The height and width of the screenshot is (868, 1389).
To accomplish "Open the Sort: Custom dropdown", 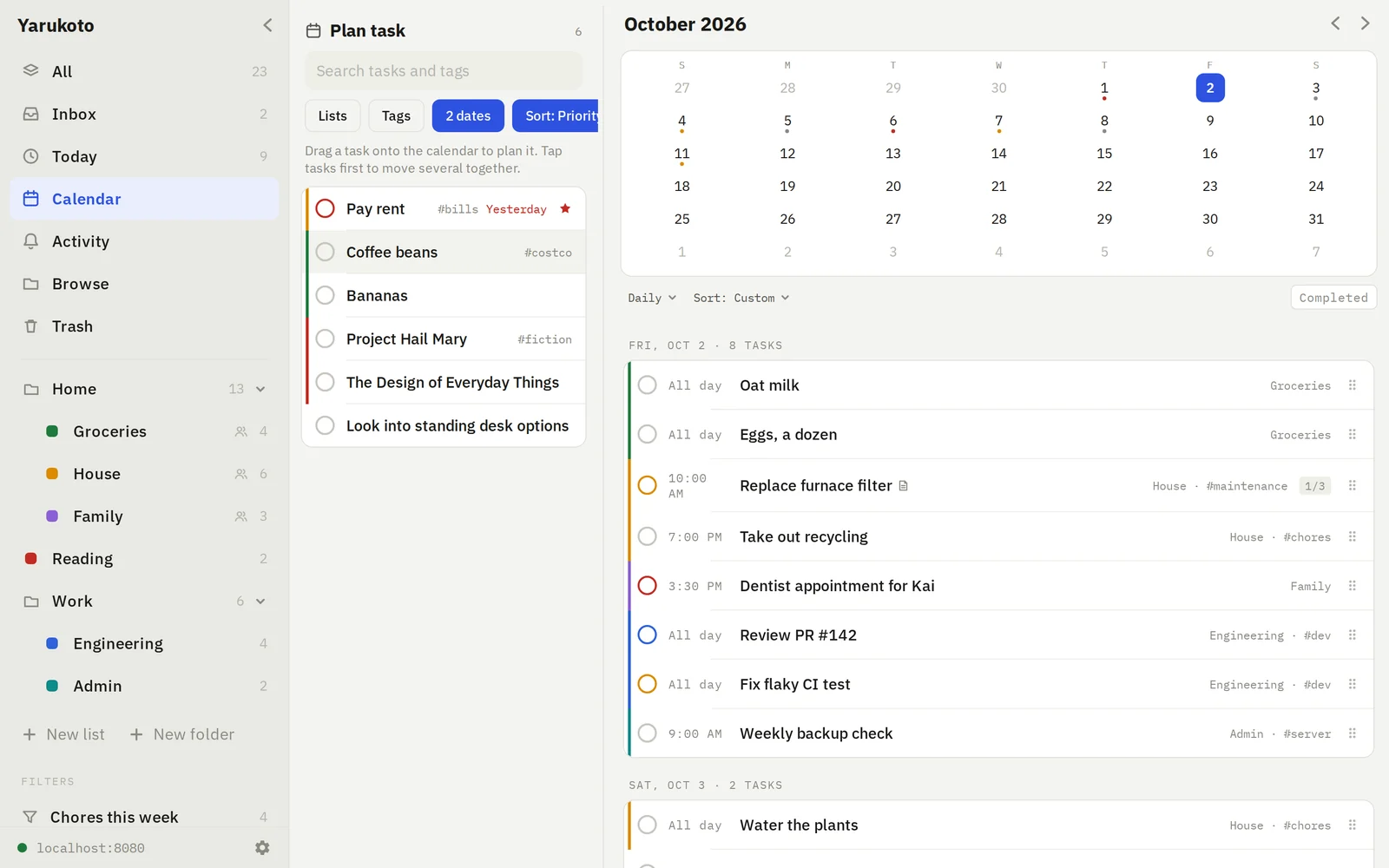I will tap(741, 298).
